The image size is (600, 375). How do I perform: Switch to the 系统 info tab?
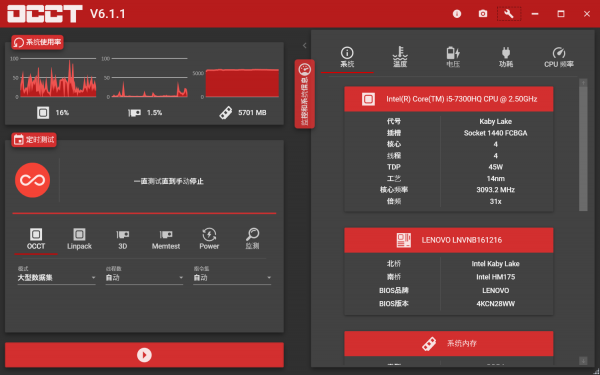(x=347, y=57)
